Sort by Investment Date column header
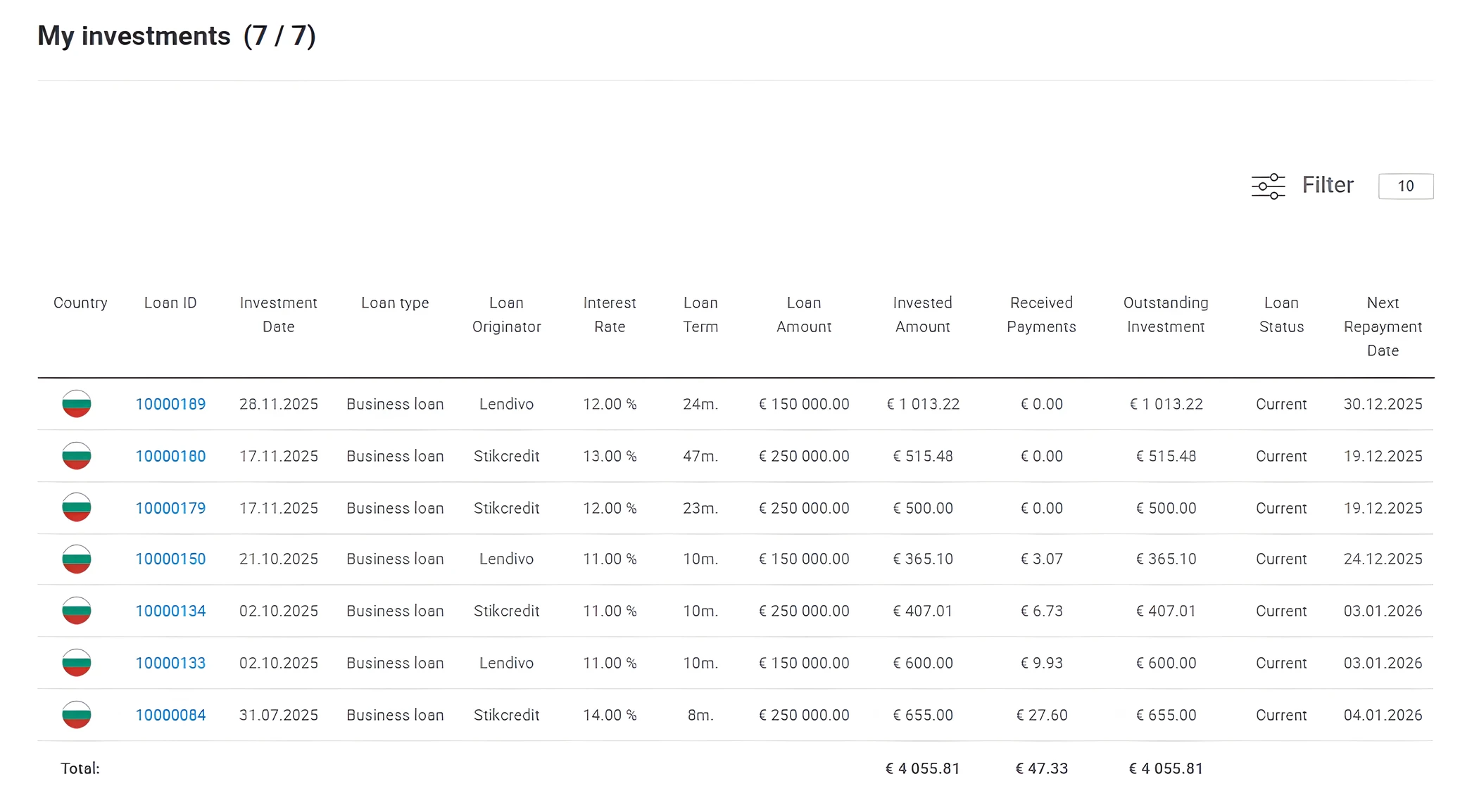This screenshot has height=812, width=1460. point(278,315)
